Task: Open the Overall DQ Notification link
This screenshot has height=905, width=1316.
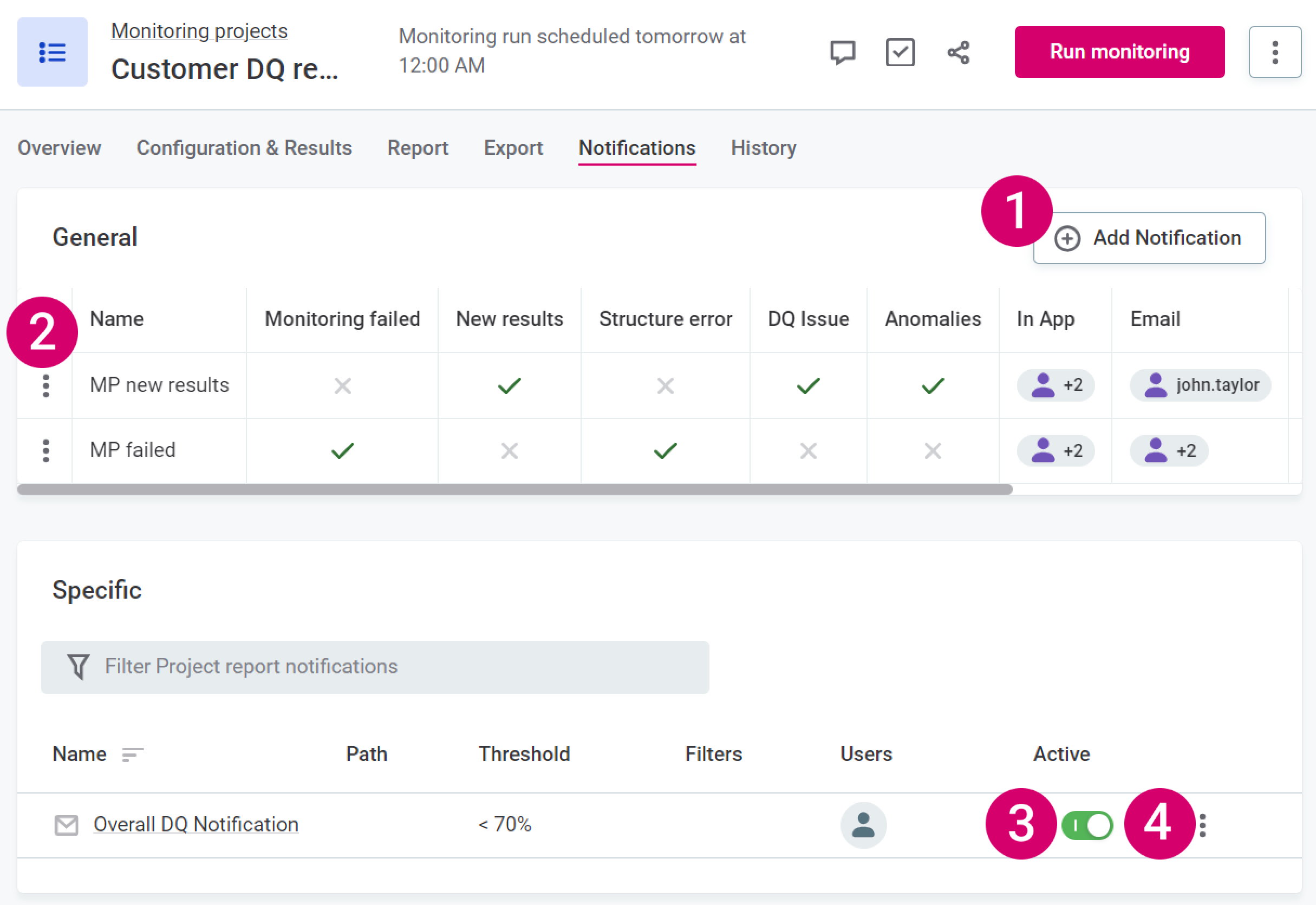Action: tap(196, 824)
